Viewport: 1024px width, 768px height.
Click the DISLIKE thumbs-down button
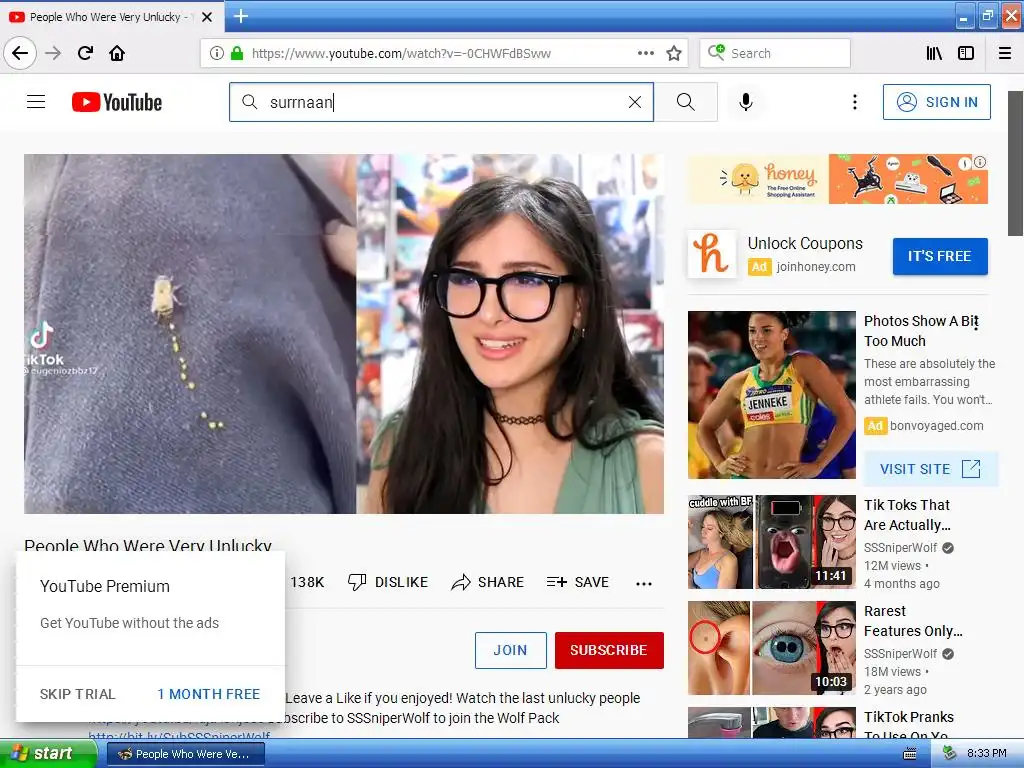click(388, 582)
